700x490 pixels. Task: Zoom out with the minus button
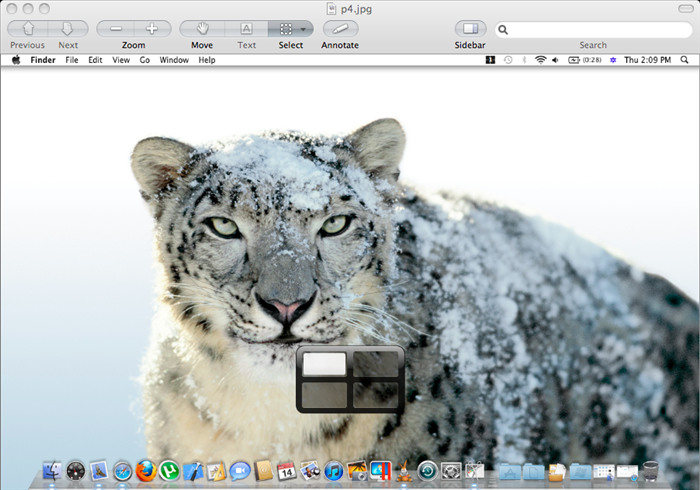coord(116,29)
